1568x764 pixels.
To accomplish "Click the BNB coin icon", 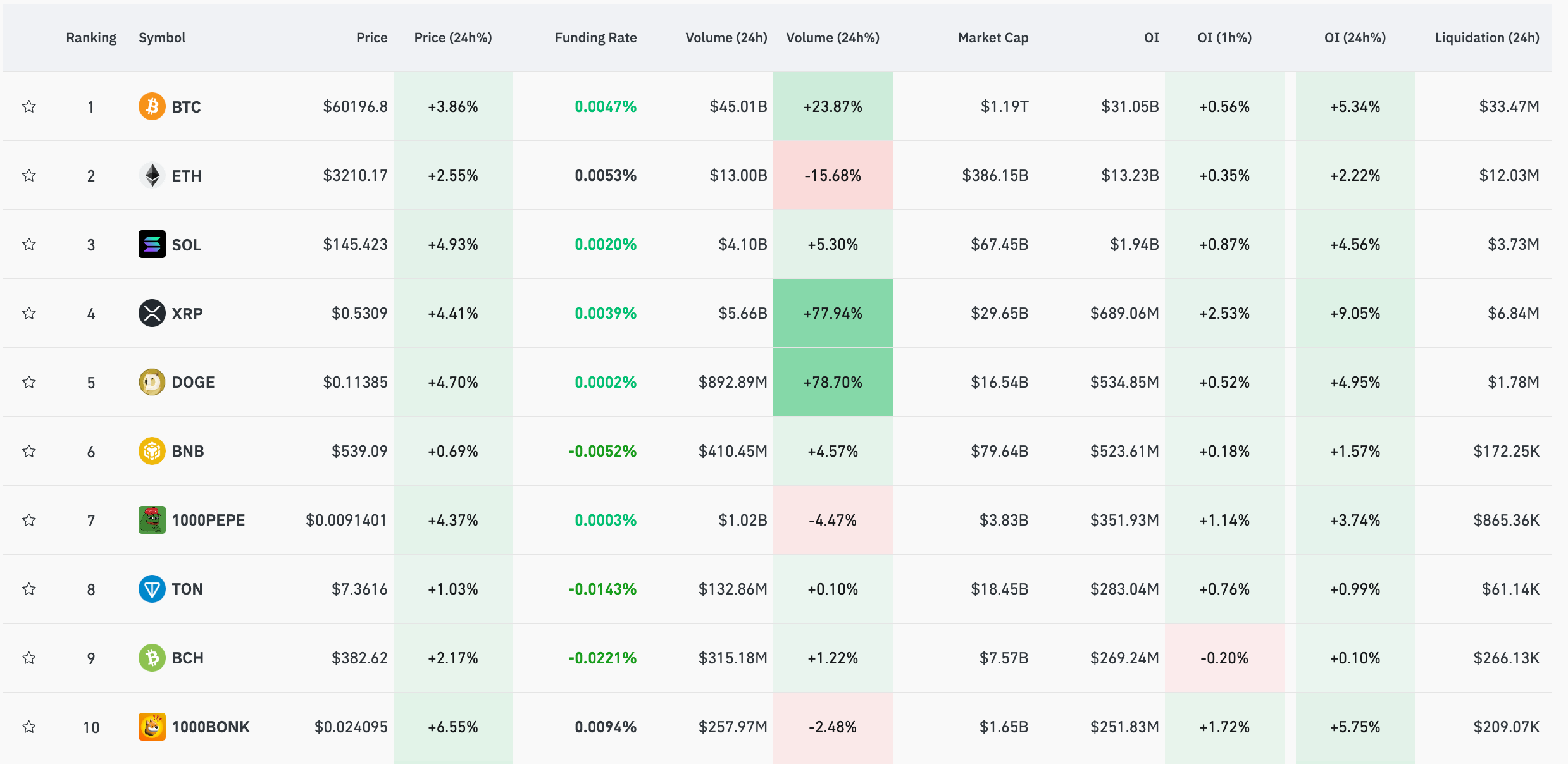I will point(152,451).
